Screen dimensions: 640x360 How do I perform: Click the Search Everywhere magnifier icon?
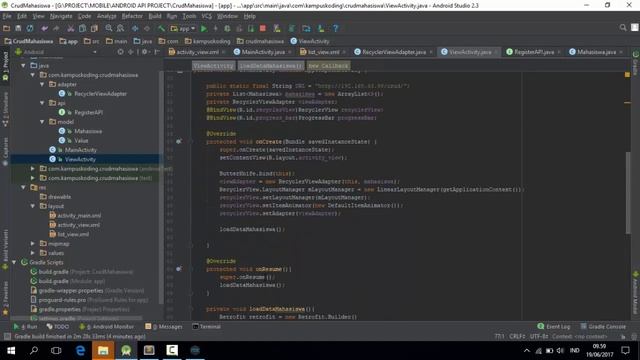tap(623, 27)
